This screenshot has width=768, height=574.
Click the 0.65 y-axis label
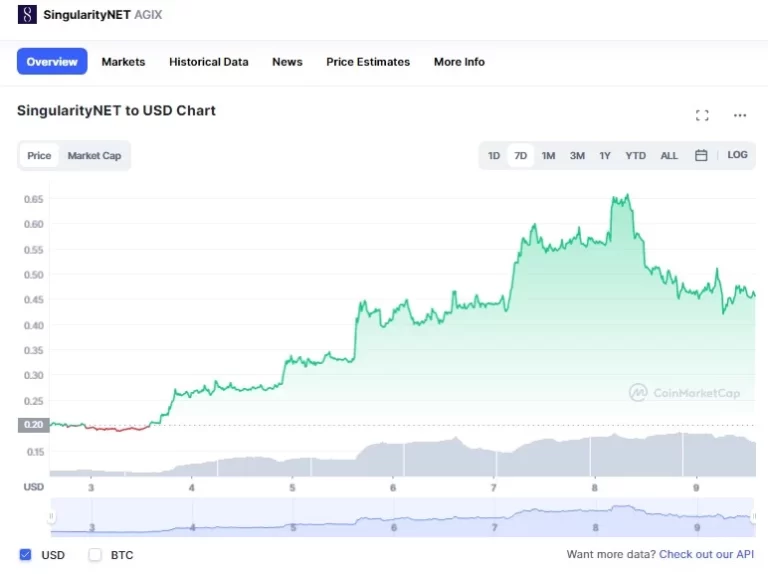click(34, 199)
